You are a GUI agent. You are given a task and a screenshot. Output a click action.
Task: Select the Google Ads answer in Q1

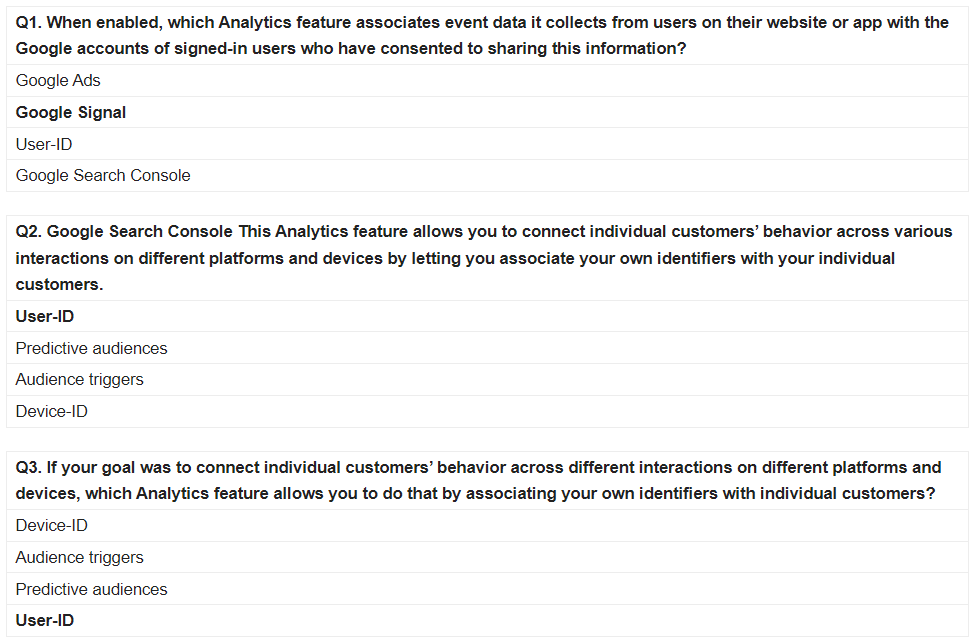point(58,81)
